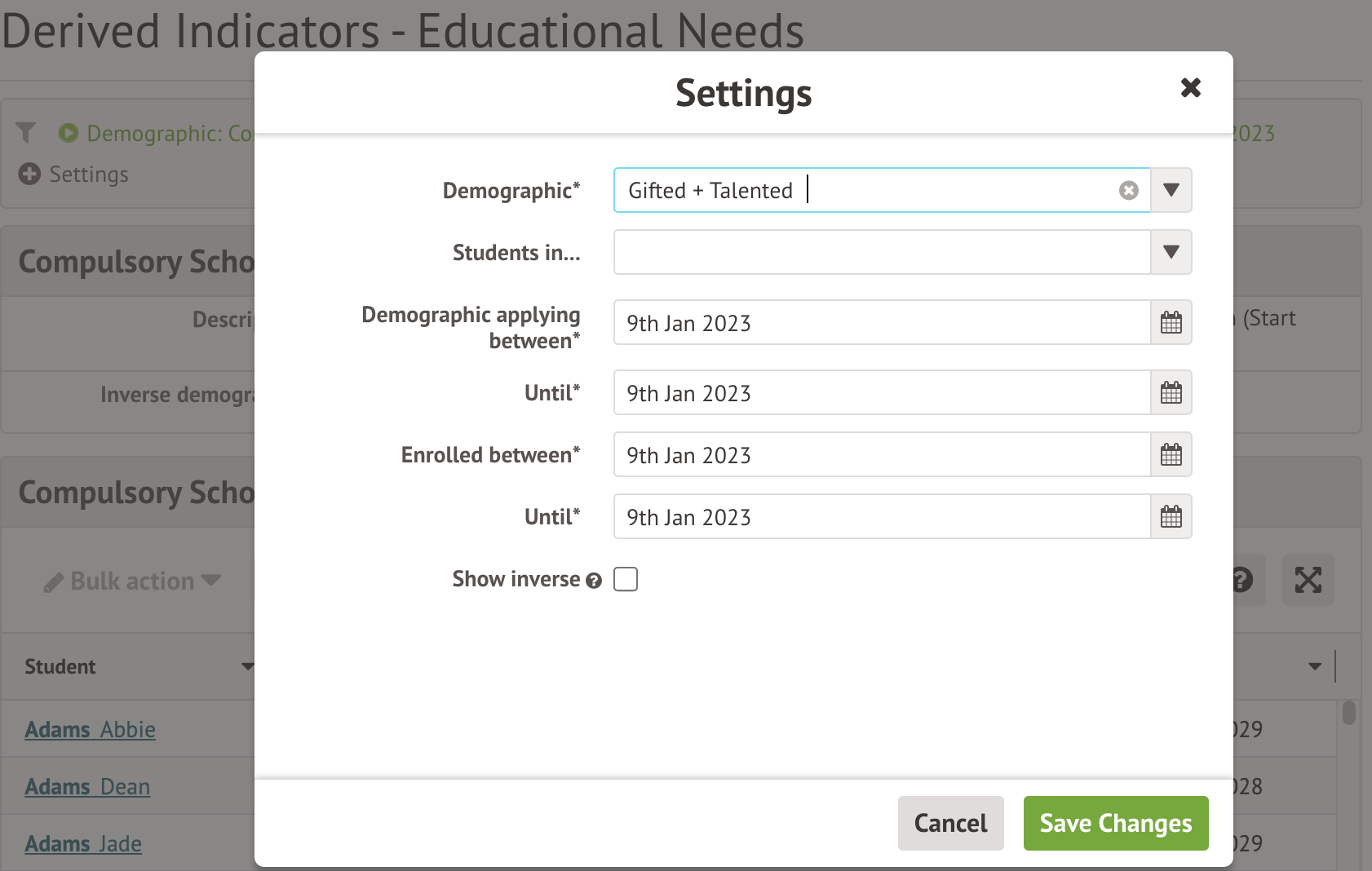Click the filter funnel icon
The width and height of the screenshot is (1372, 871).
coord(26,133)
